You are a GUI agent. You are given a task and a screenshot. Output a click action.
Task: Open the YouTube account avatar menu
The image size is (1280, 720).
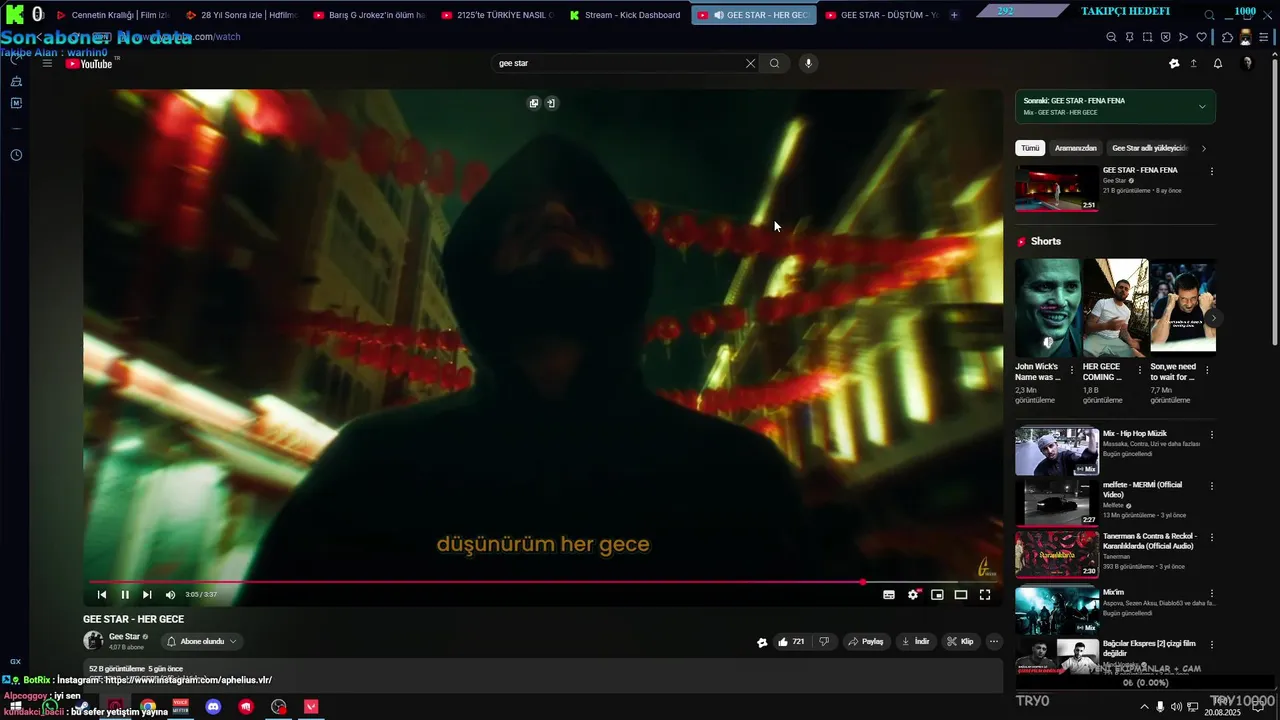click(1247, 63)
